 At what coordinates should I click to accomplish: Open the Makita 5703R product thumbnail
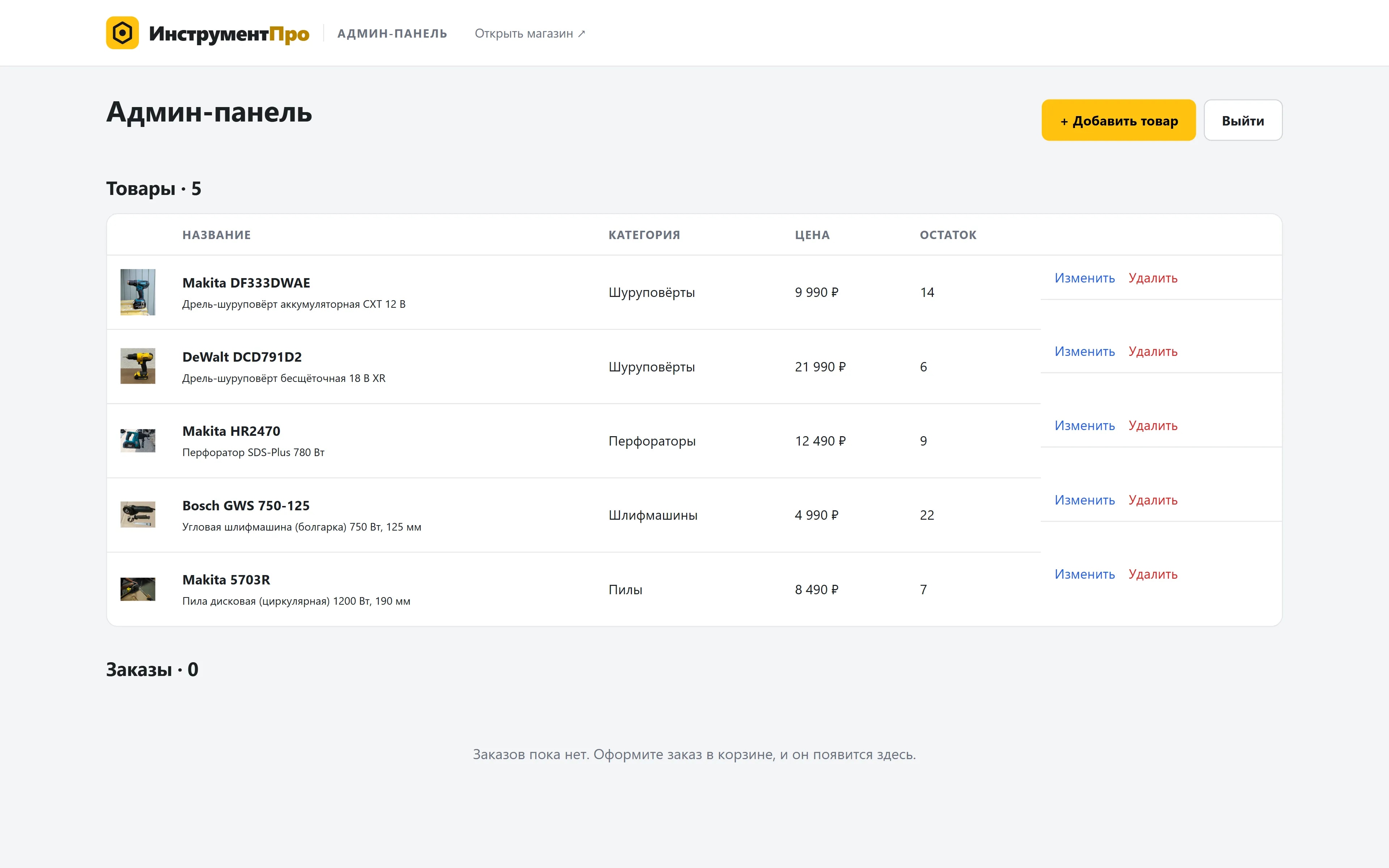tap(138, 589)
